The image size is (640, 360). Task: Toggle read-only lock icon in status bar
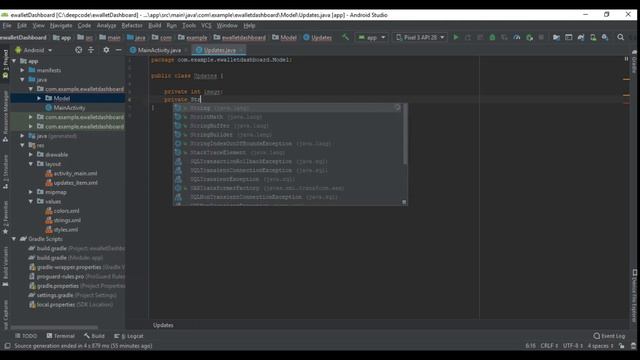click(x=621, y=346)
